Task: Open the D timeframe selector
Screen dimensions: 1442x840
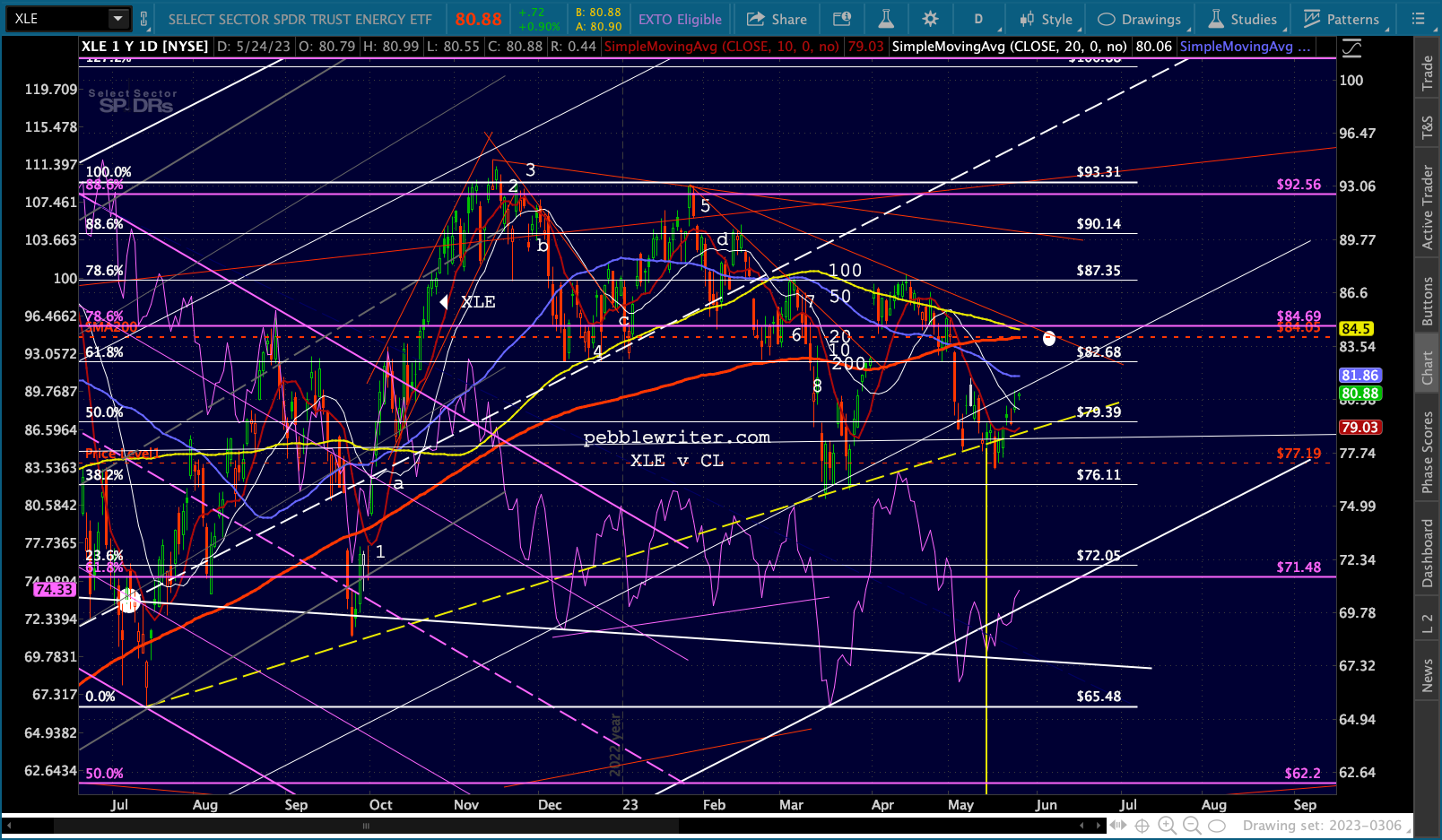Action: pyautogui.click(x=978, y=19)
